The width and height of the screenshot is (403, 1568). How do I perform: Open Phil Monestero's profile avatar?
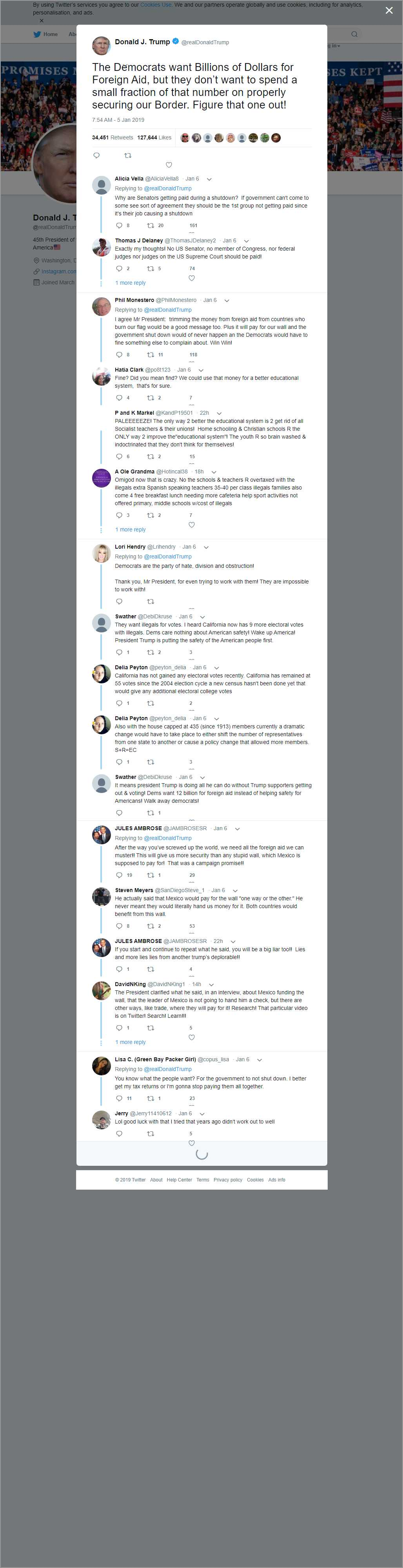(101, 306)
